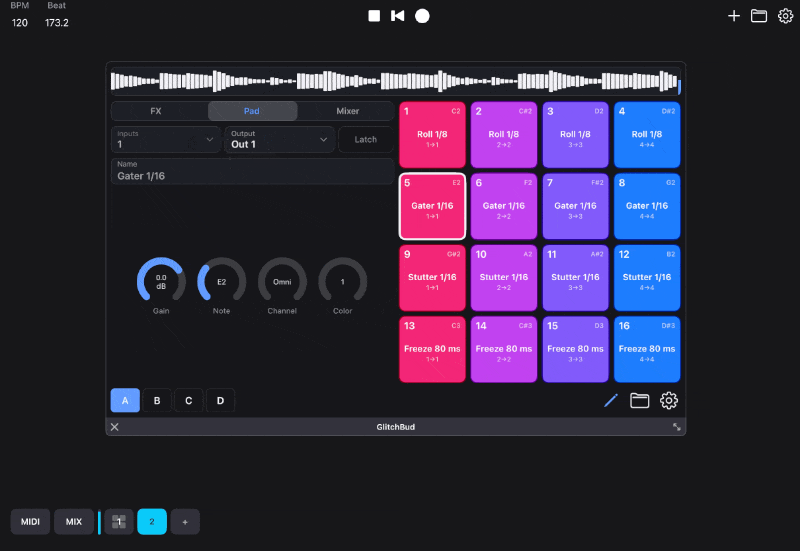Open the GlitchBud preset folder icon
The height and width of the screenshot is (551, 800).
[639, 400]
